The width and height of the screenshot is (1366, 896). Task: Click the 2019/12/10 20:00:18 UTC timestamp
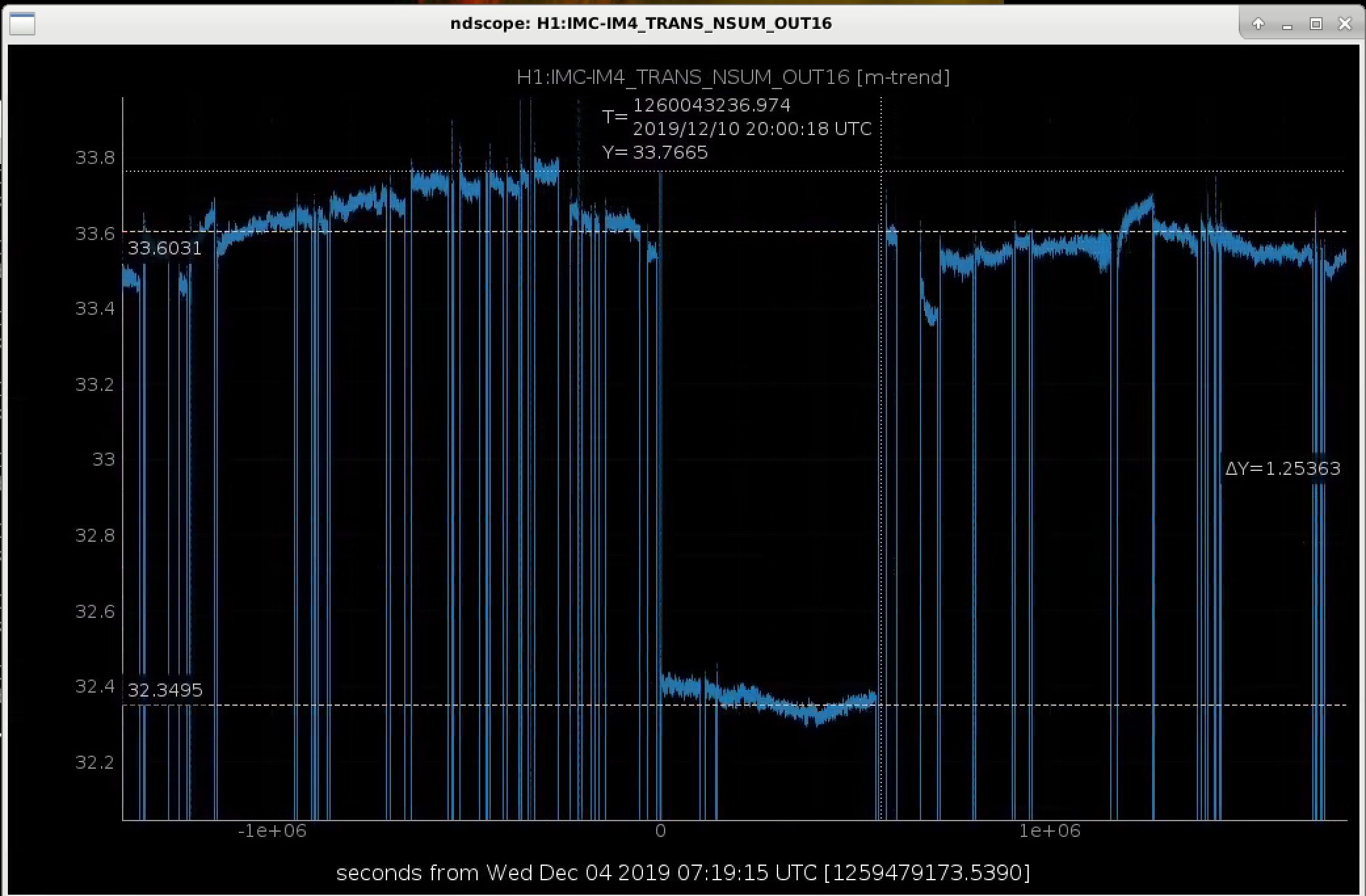tap(752, 129)
